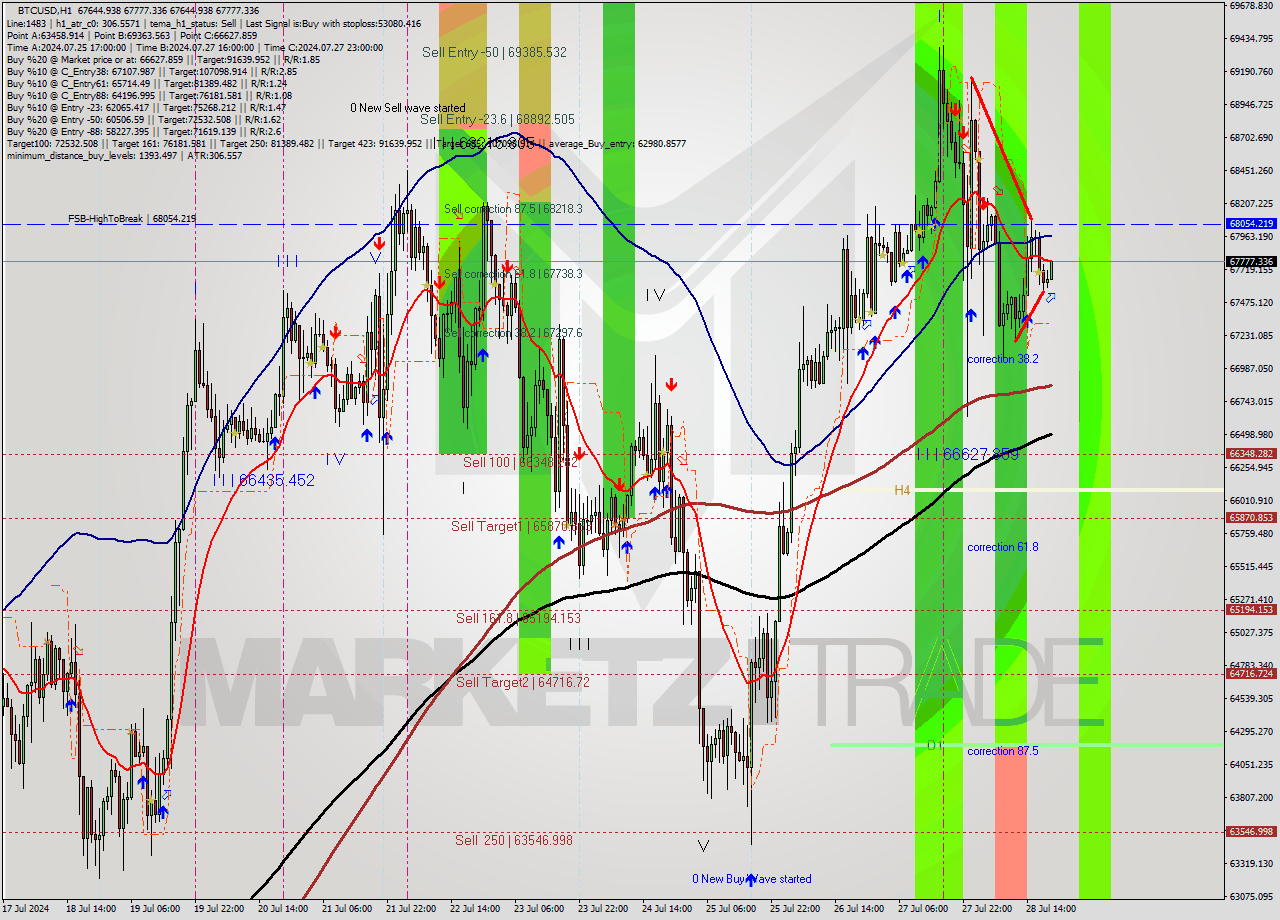Screen dimensions: 1280x920
Task: Click the 'Line:1483' info line
Action: pyautogui.click(x=214, y=23)
